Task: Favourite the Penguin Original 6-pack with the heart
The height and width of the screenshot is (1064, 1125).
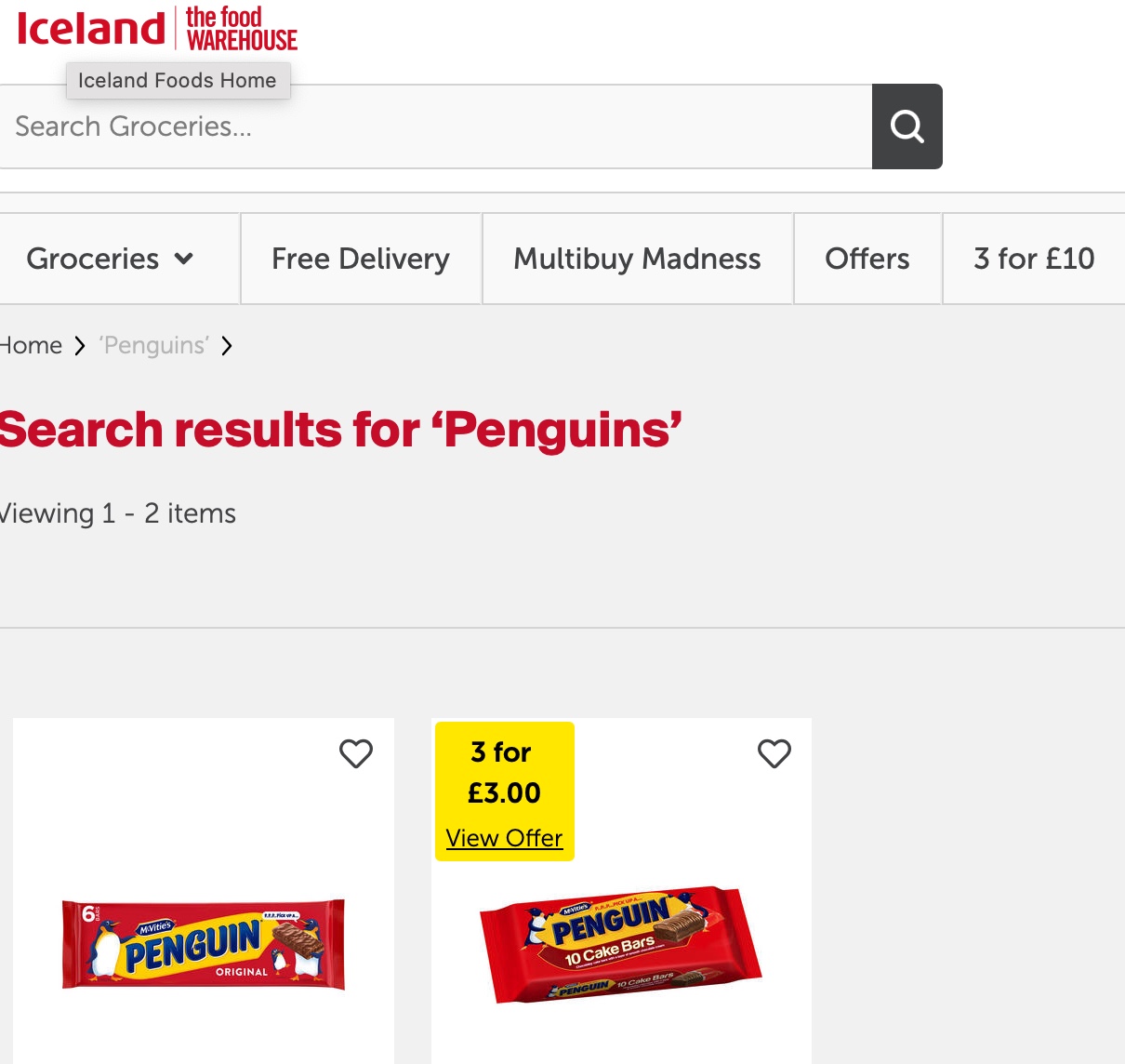Action: tap(356, 753)
